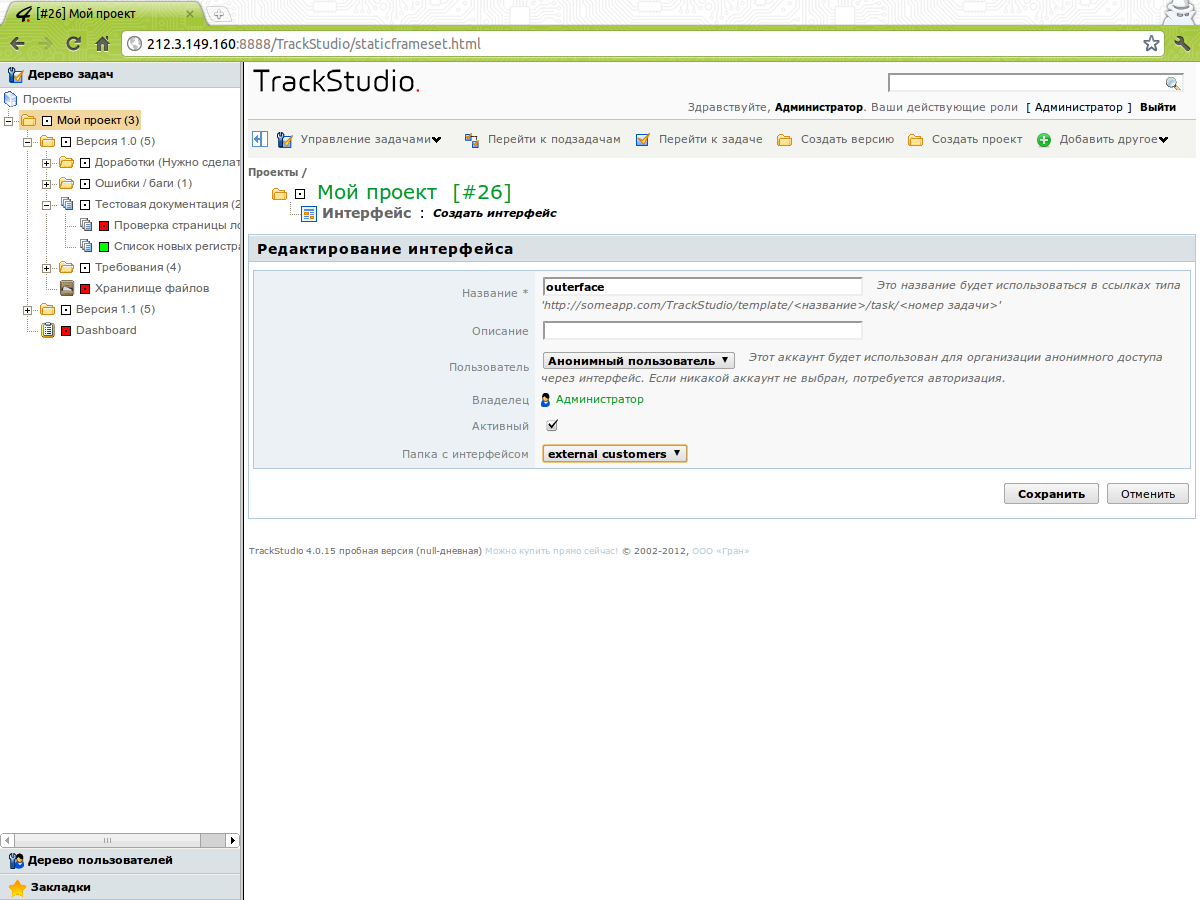This screenshot has height=900, width=1200.
Task: Collapse the Тестовая документация tree node
Action: 47,205
